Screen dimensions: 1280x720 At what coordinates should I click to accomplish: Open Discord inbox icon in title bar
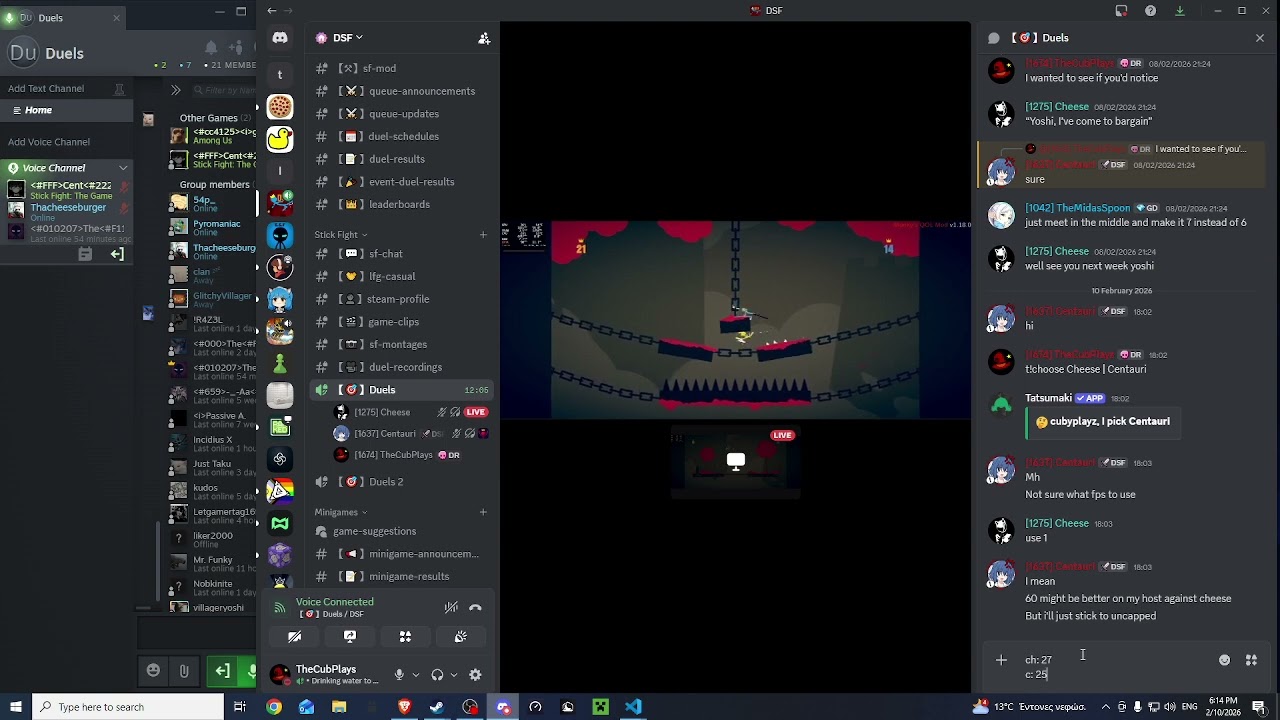click(1121, 11)
